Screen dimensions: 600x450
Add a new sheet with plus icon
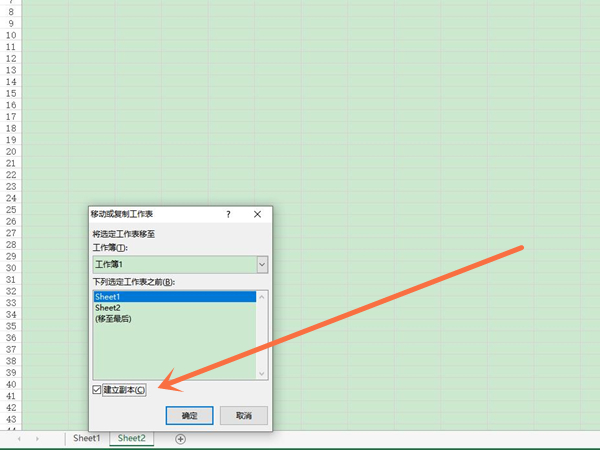pos(180,439)
